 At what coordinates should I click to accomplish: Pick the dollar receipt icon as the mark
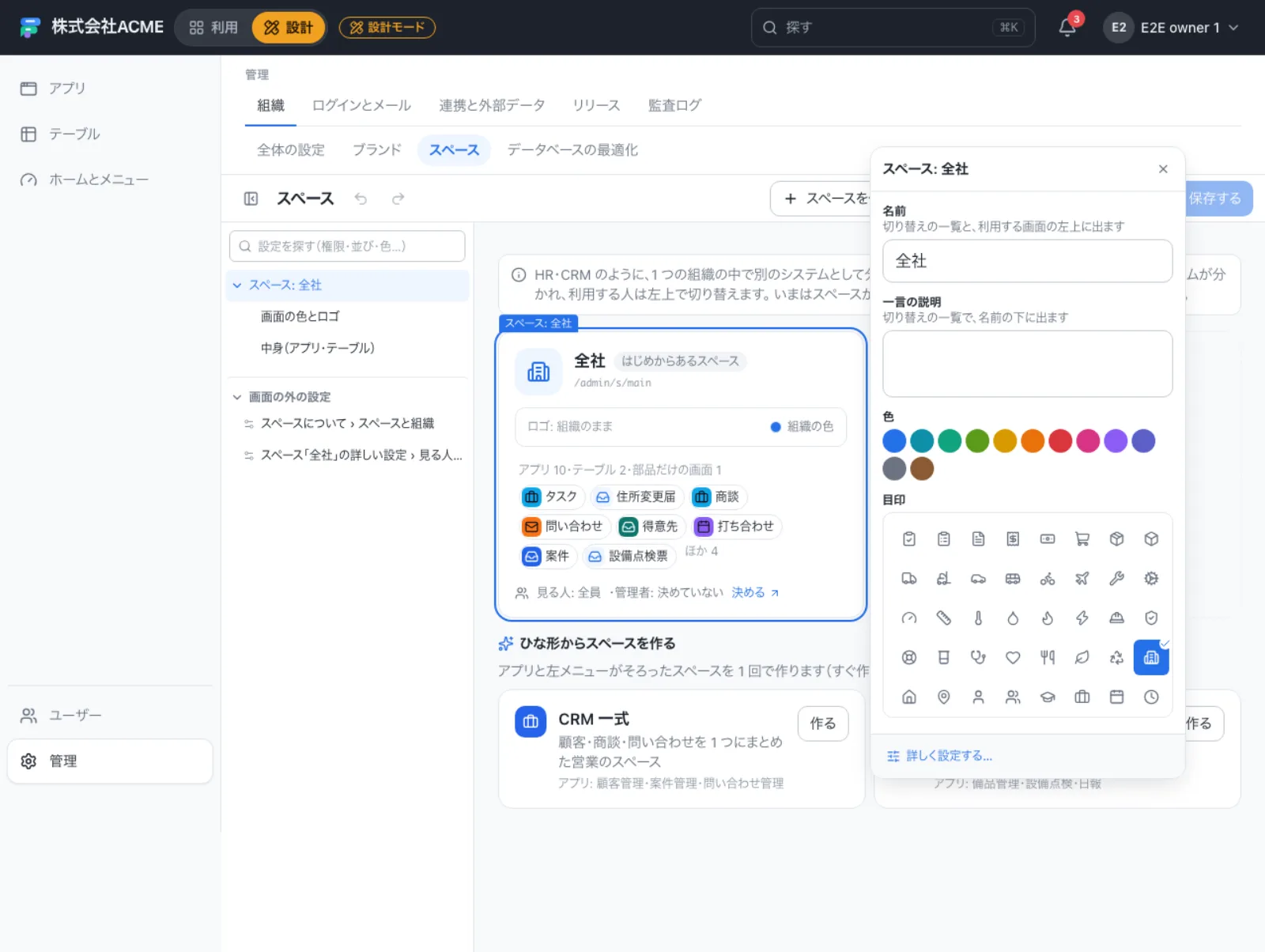pyautogui.click(x=1013, y=539)
